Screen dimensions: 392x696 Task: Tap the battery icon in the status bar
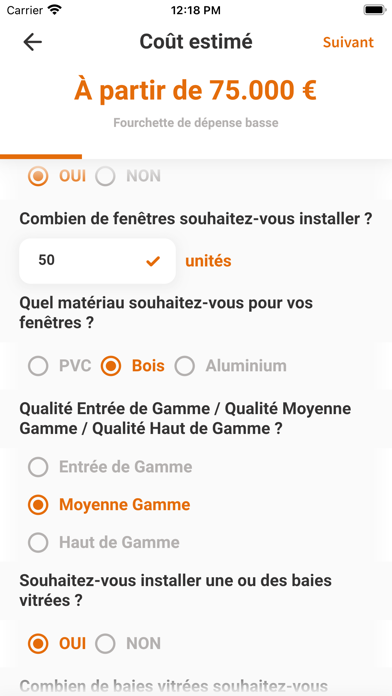(375, 10)
